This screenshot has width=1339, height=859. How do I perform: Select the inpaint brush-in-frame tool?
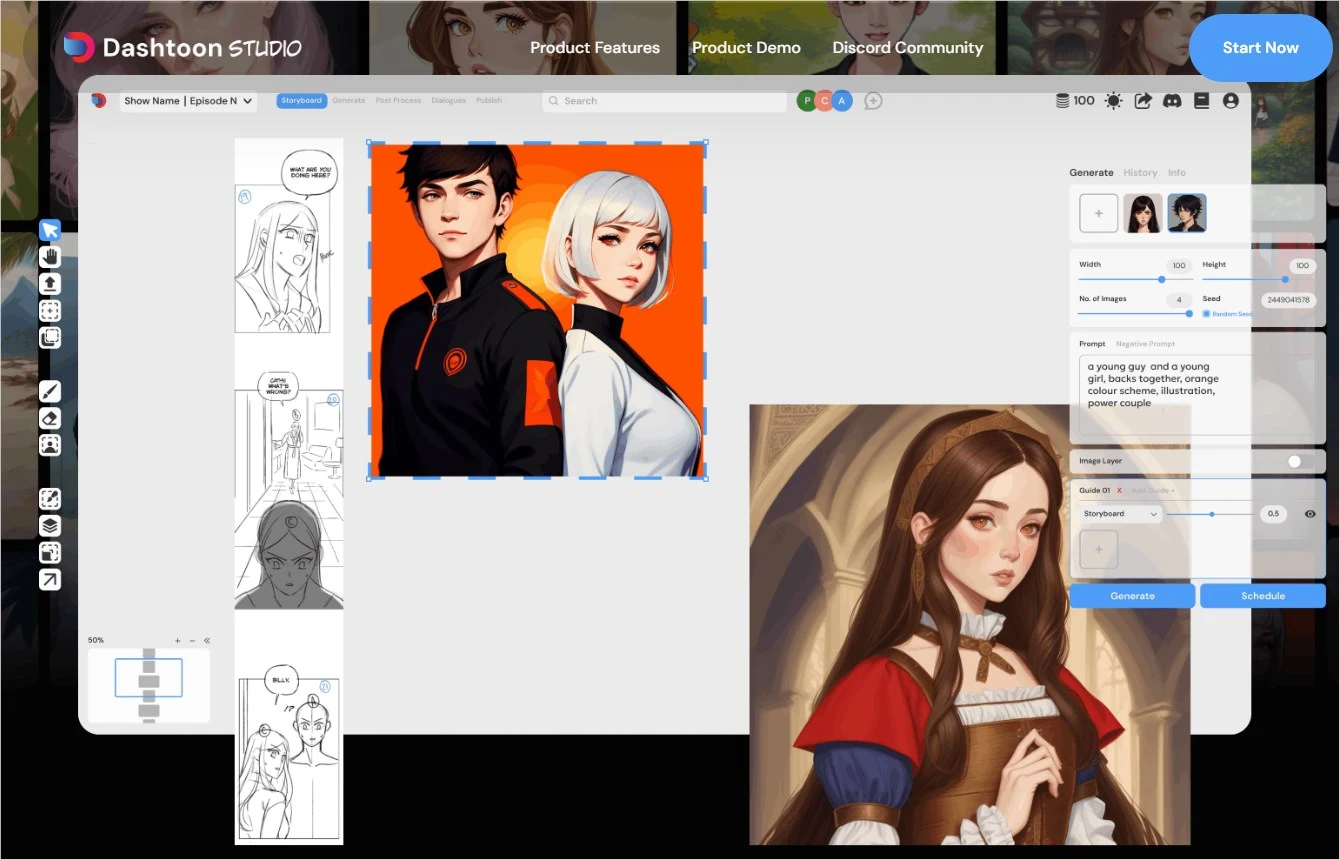coord(50,499)
